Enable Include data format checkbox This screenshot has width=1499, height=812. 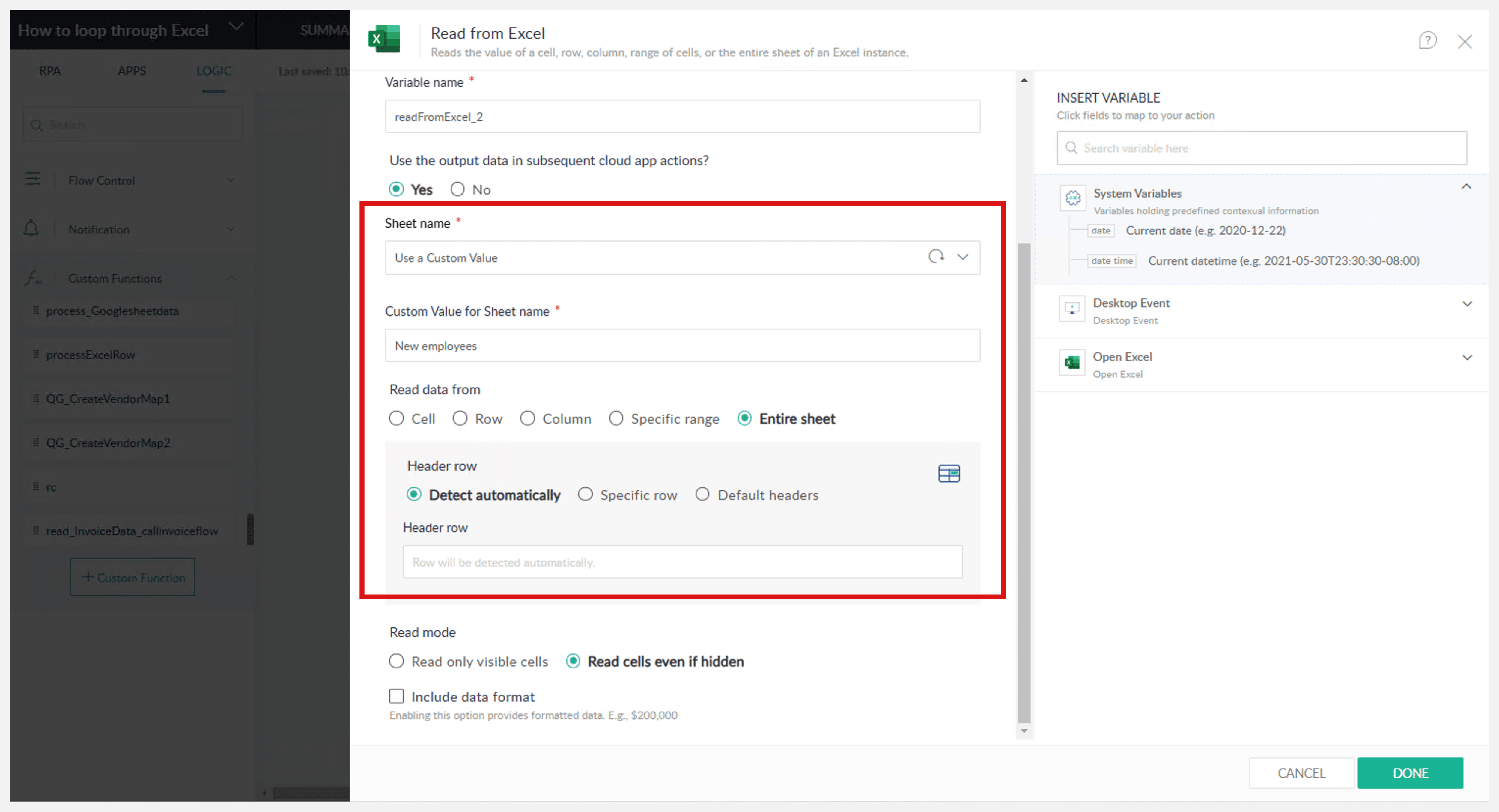tap(396, 696)
